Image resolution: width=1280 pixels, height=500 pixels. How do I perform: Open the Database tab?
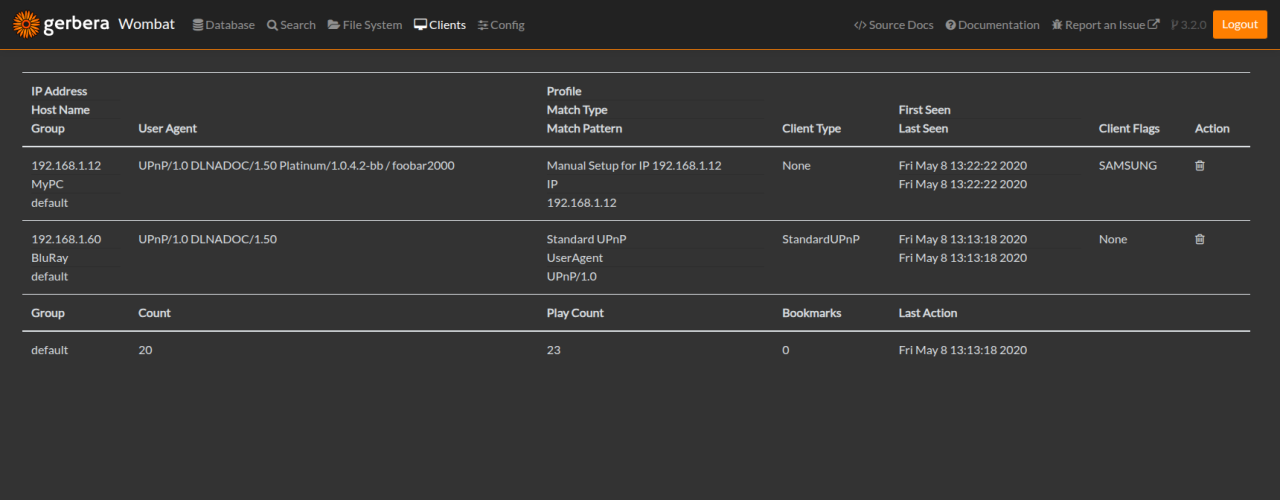224,25
